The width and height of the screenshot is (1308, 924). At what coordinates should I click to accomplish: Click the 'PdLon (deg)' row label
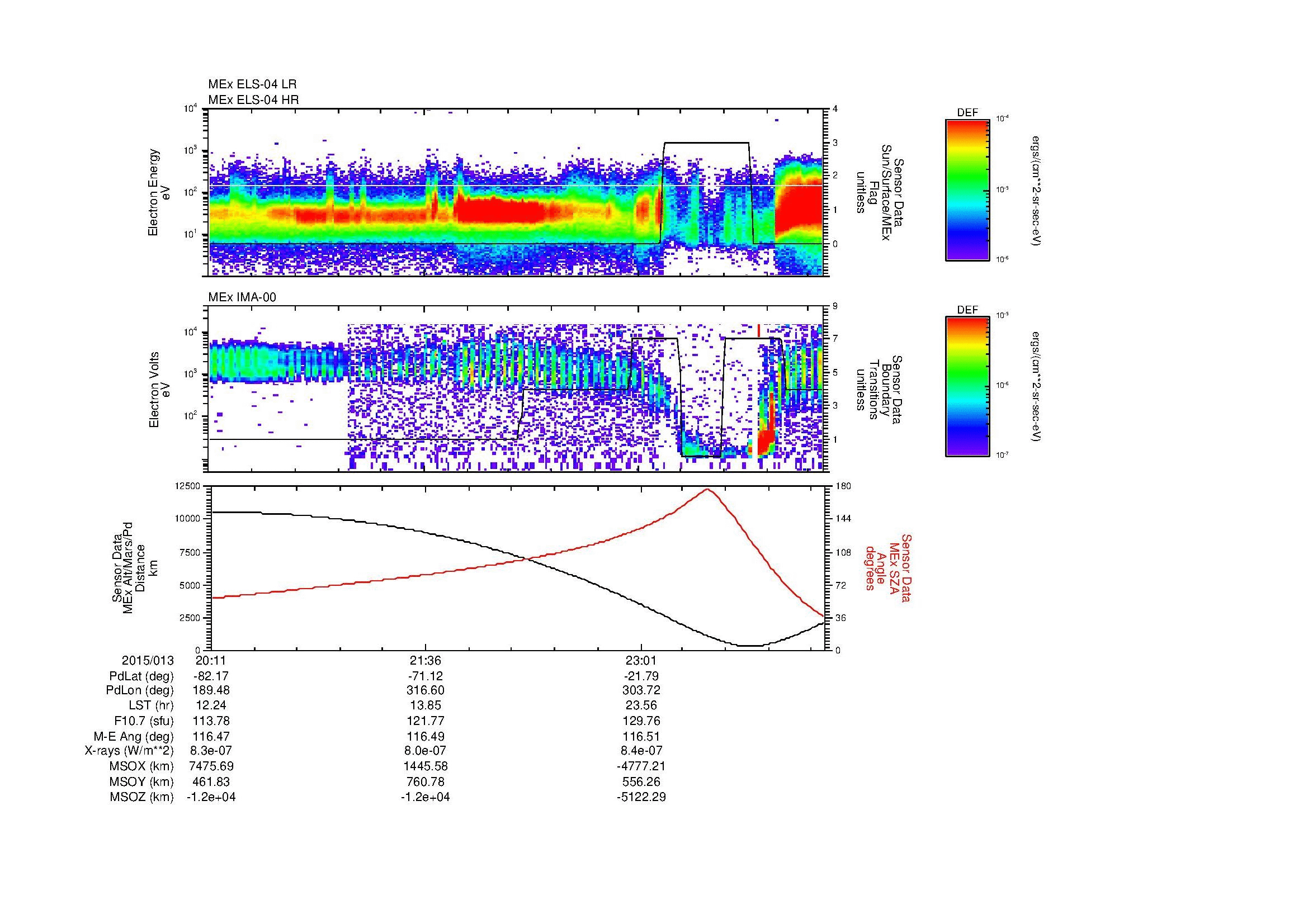(141, 690)
